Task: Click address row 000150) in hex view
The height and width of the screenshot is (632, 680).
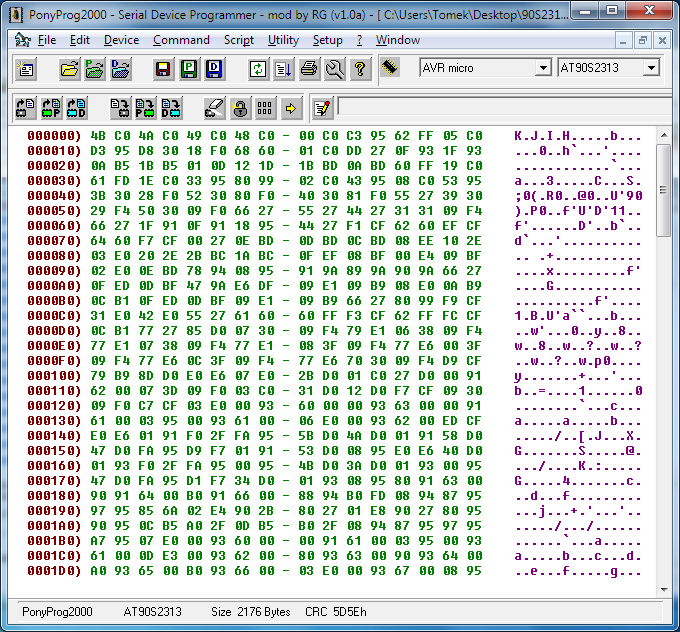Action: [54, 451]
